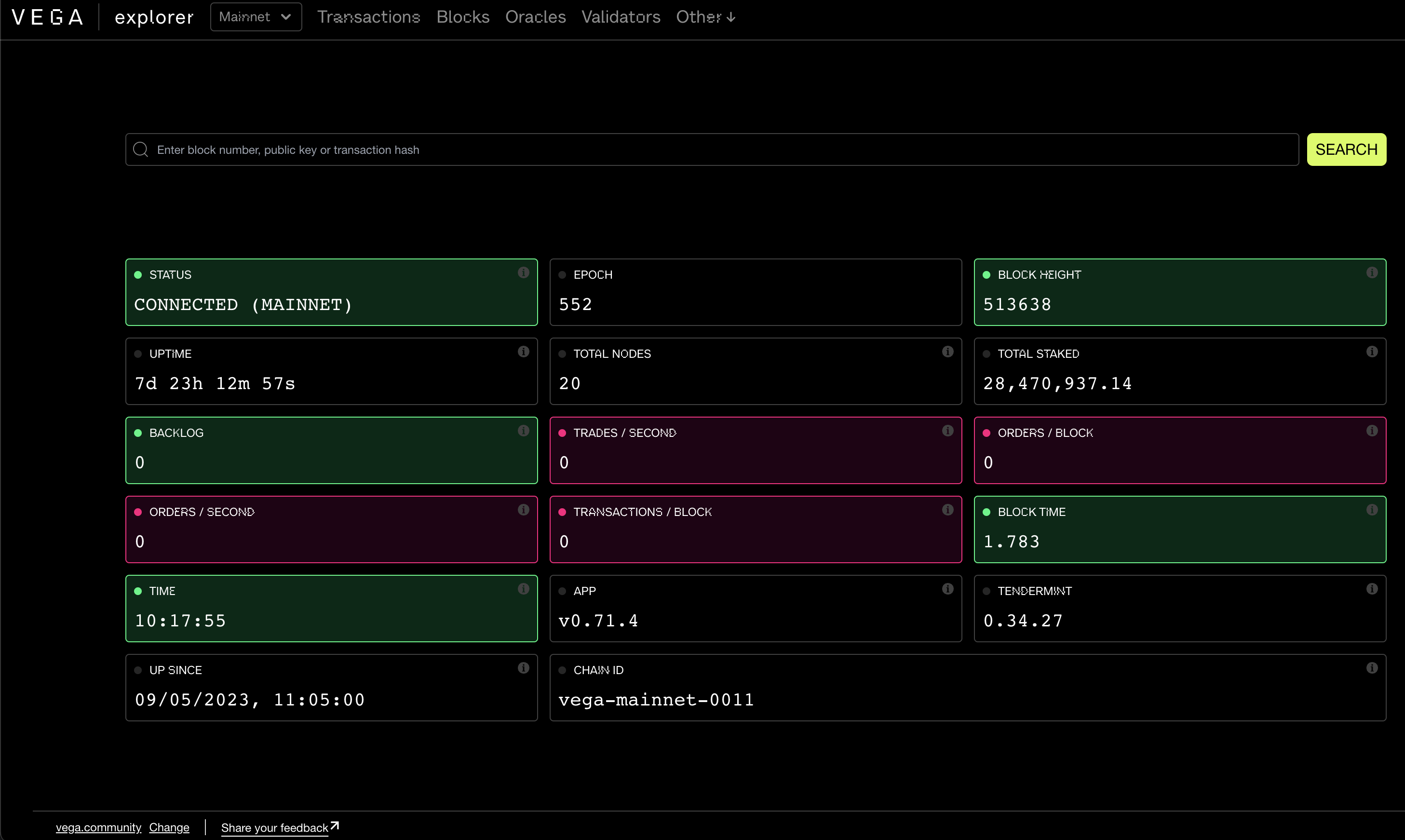Screen dimensions: 1405x840
Task: Click the Total Nodes info icon
Action: click(x=948, y=352)
